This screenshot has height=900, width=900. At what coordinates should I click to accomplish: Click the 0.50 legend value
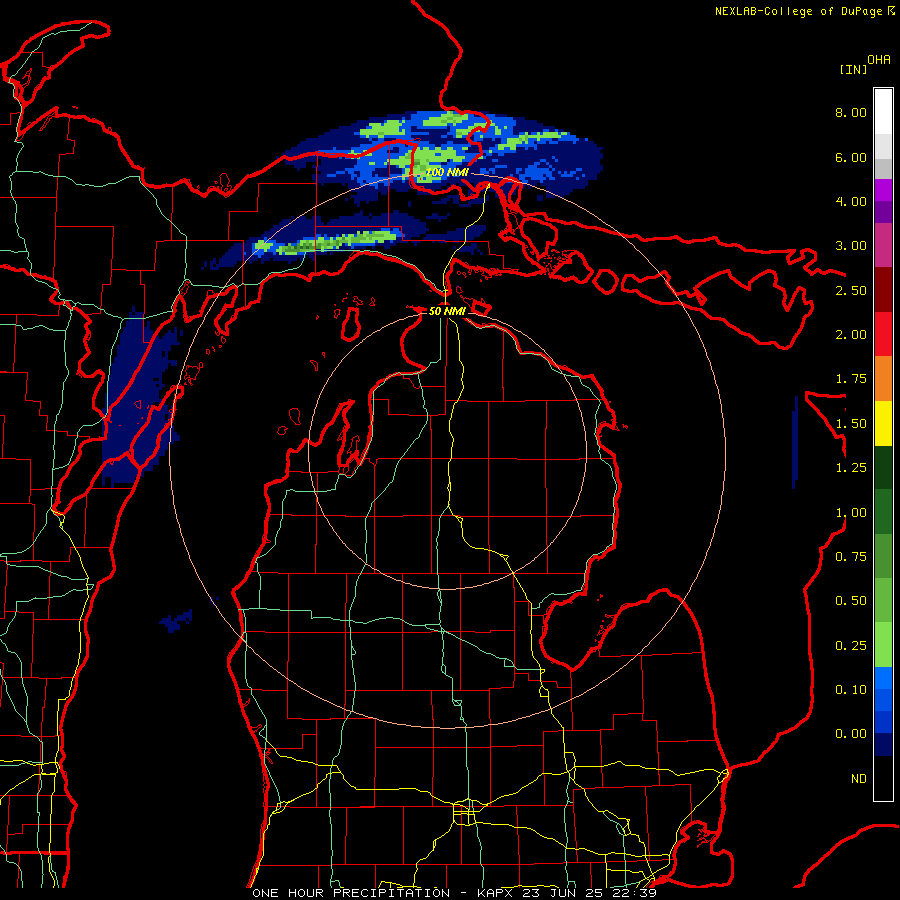pyautogui.click(x=851, y=601)
